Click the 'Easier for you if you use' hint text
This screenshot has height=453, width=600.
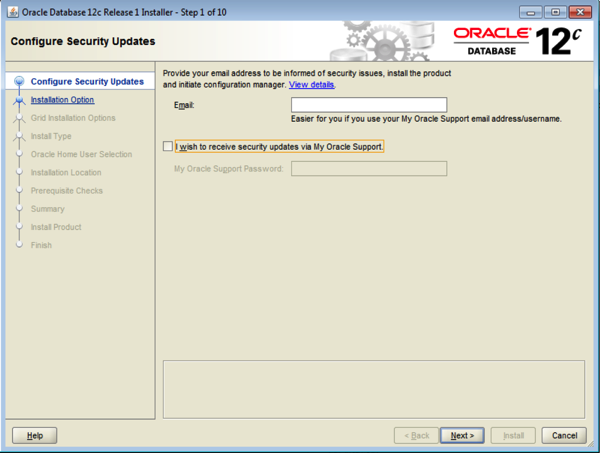tap(426, 119)
